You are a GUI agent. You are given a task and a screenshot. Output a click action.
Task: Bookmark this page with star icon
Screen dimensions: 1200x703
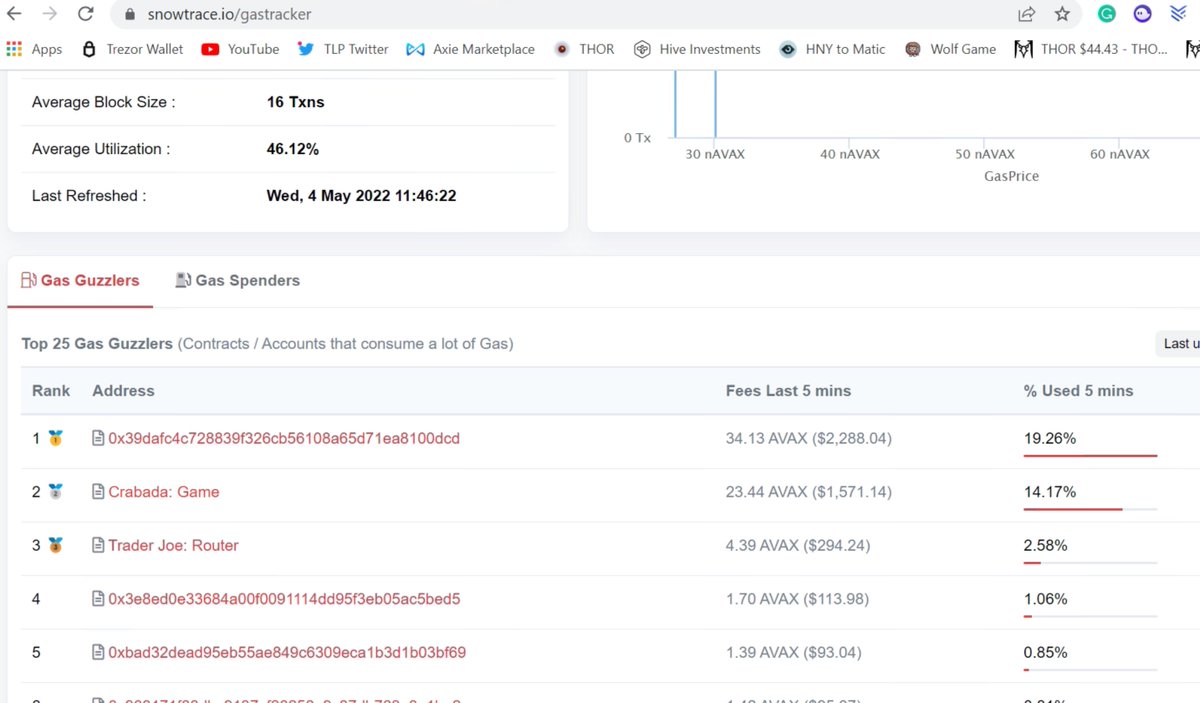coord(1062,15)
